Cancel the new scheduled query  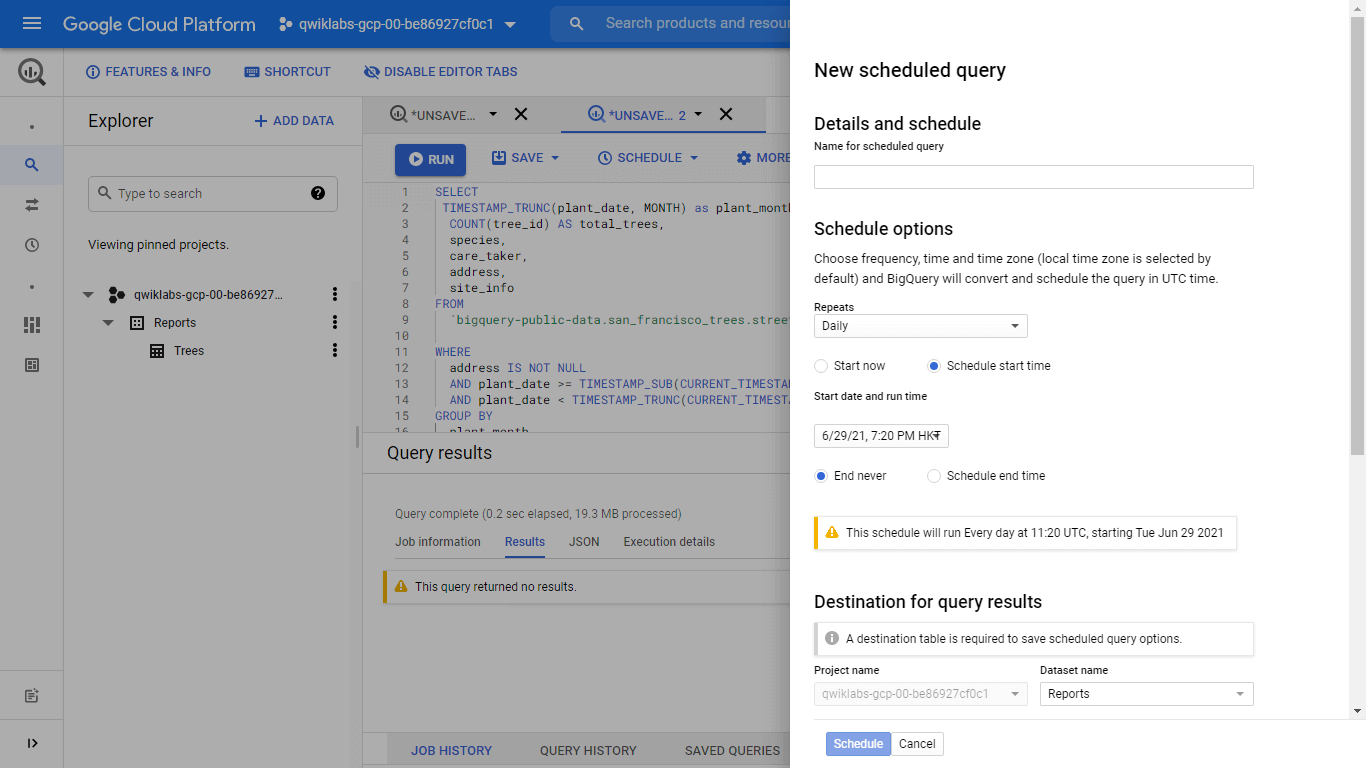pos(917,744)
